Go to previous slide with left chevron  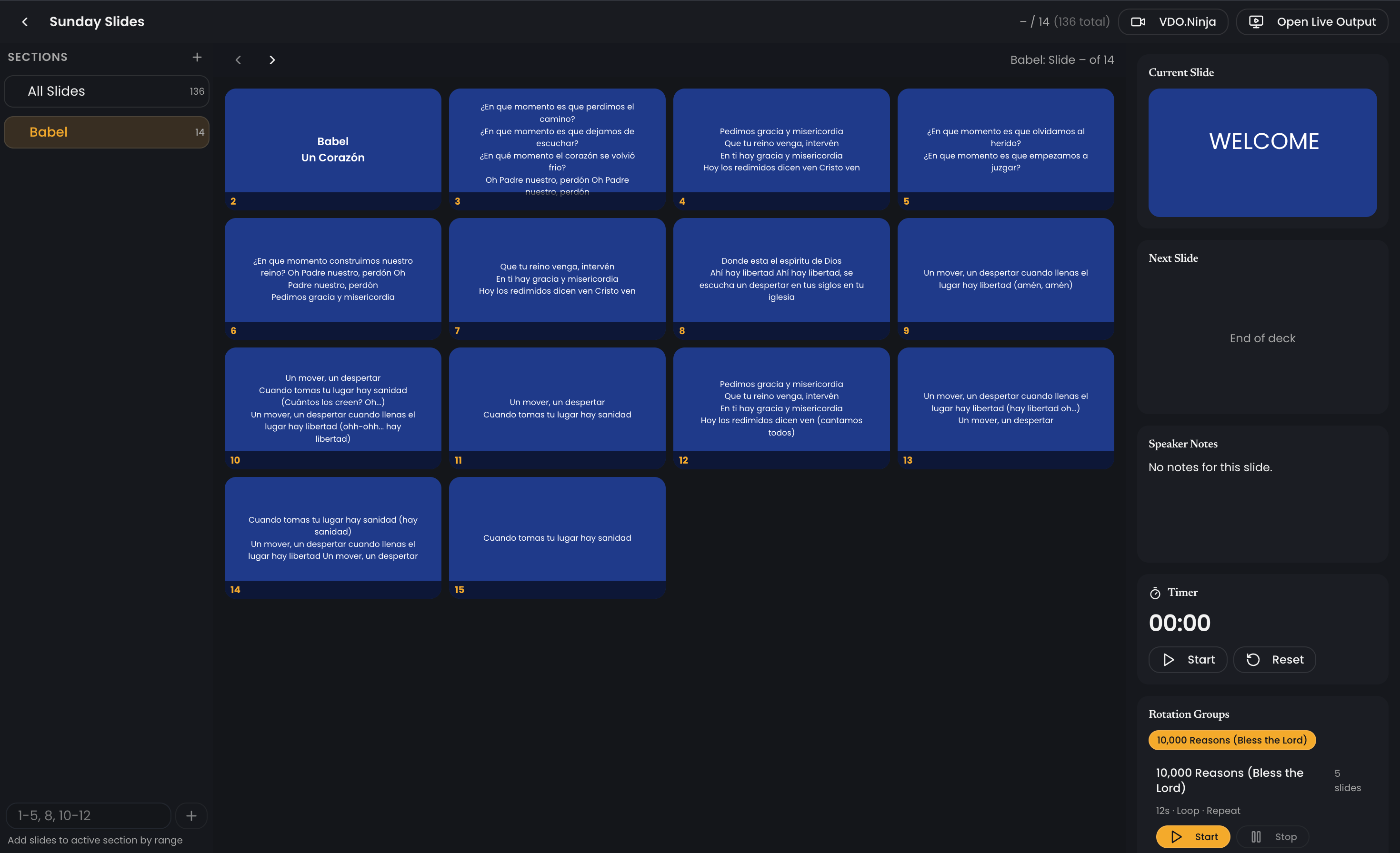239,60
